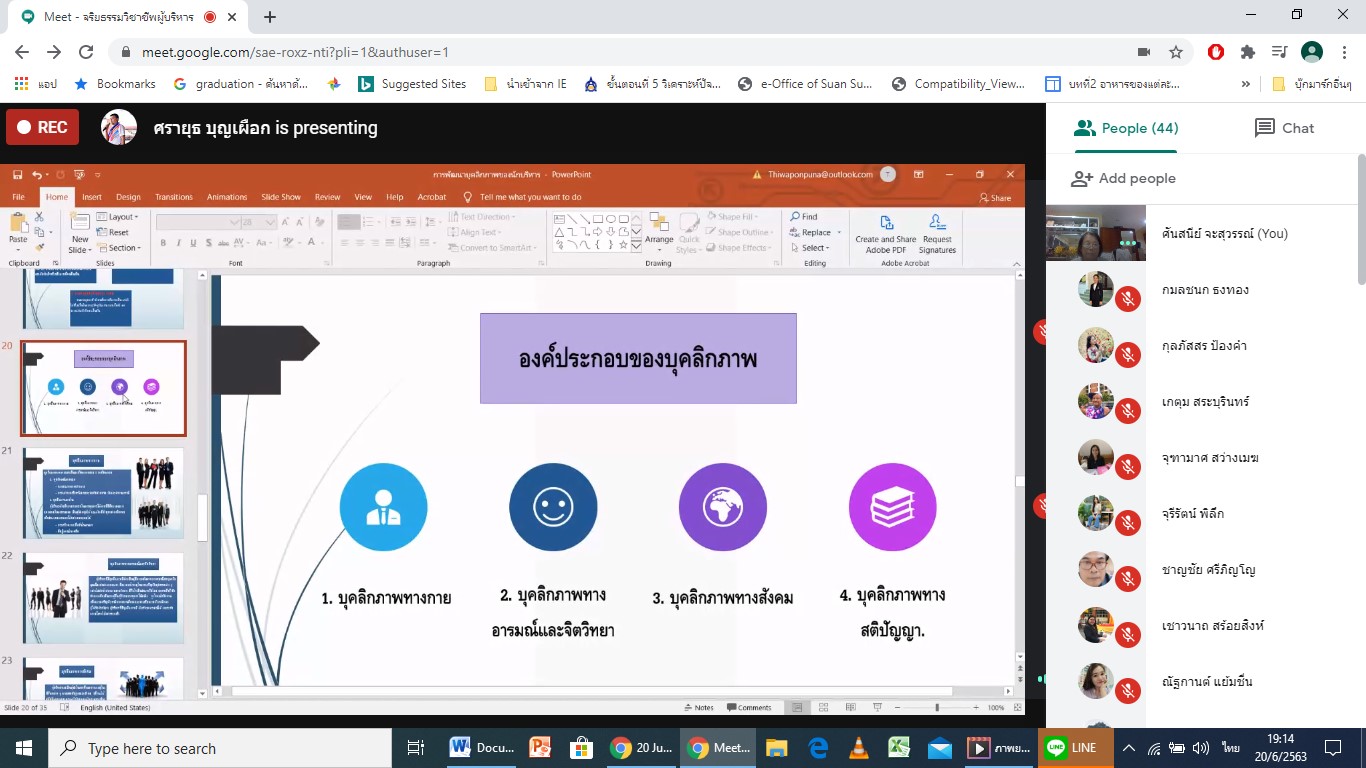Open a new browser tab

tap(270, 17)
